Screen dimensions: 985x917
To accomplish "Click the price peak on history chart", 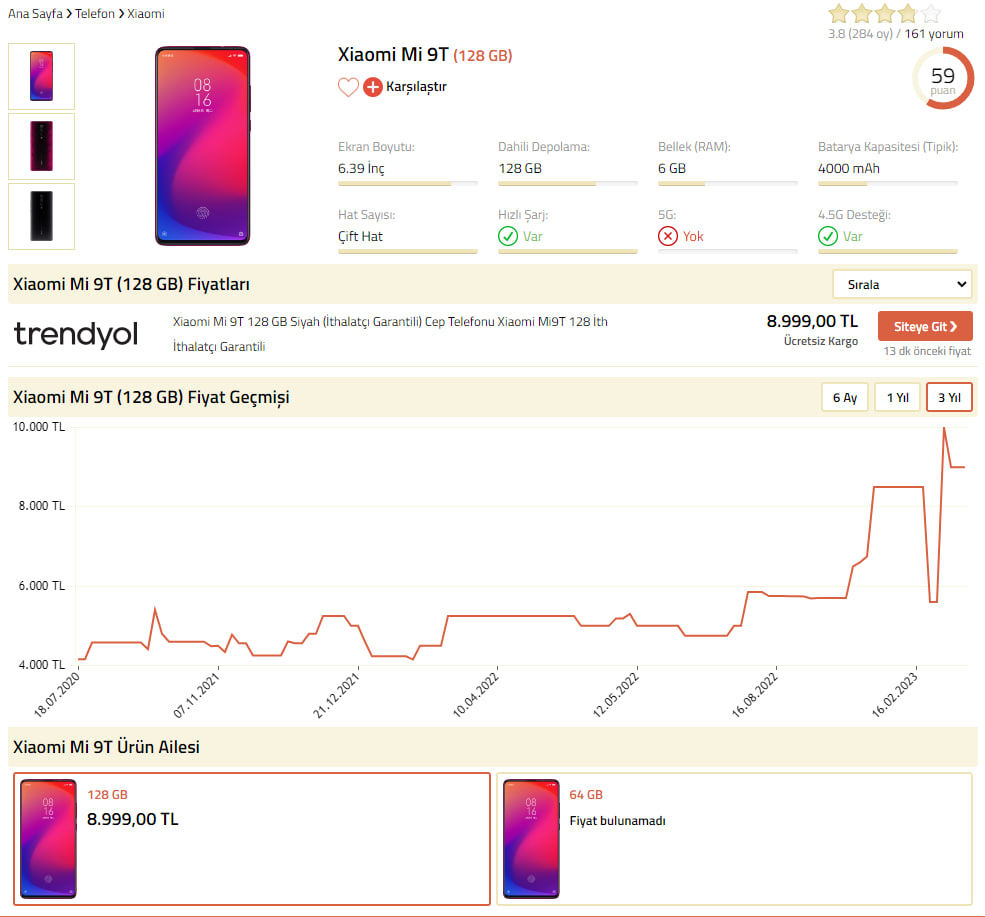I will pyautogui.click(x=944, y=429).
